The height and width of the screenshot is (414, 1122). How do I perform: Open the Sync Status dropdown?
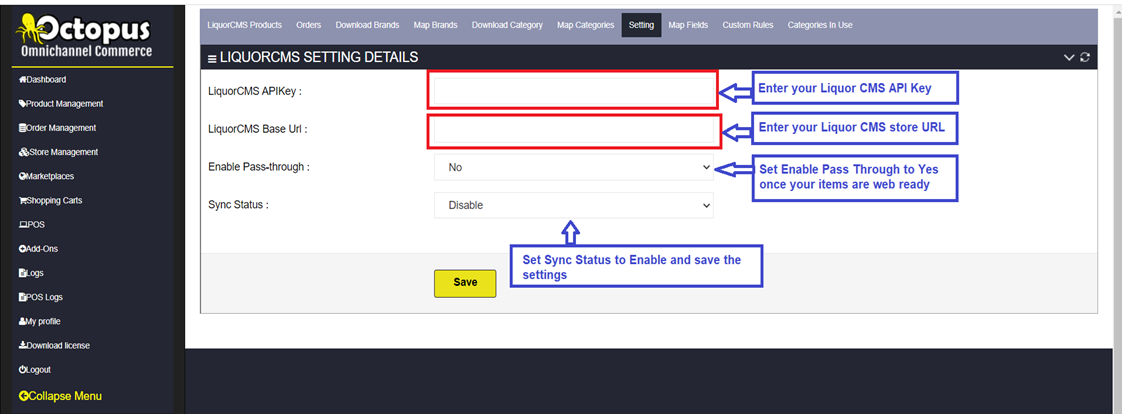[x=573, y=205]
